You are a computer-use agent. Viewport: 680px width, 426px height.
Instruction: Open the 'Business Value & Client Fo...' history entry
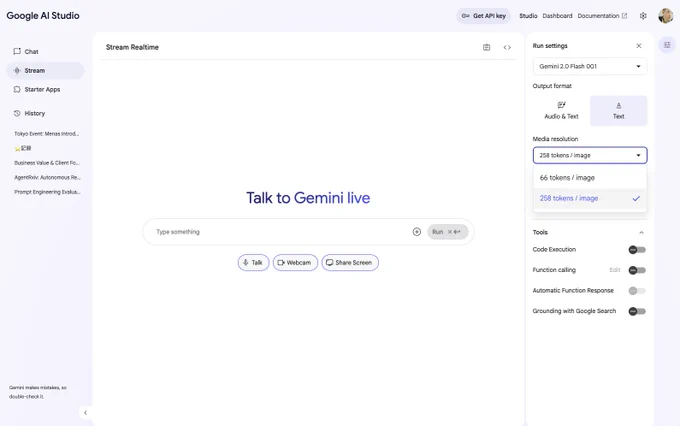click(x=46, y=163)
